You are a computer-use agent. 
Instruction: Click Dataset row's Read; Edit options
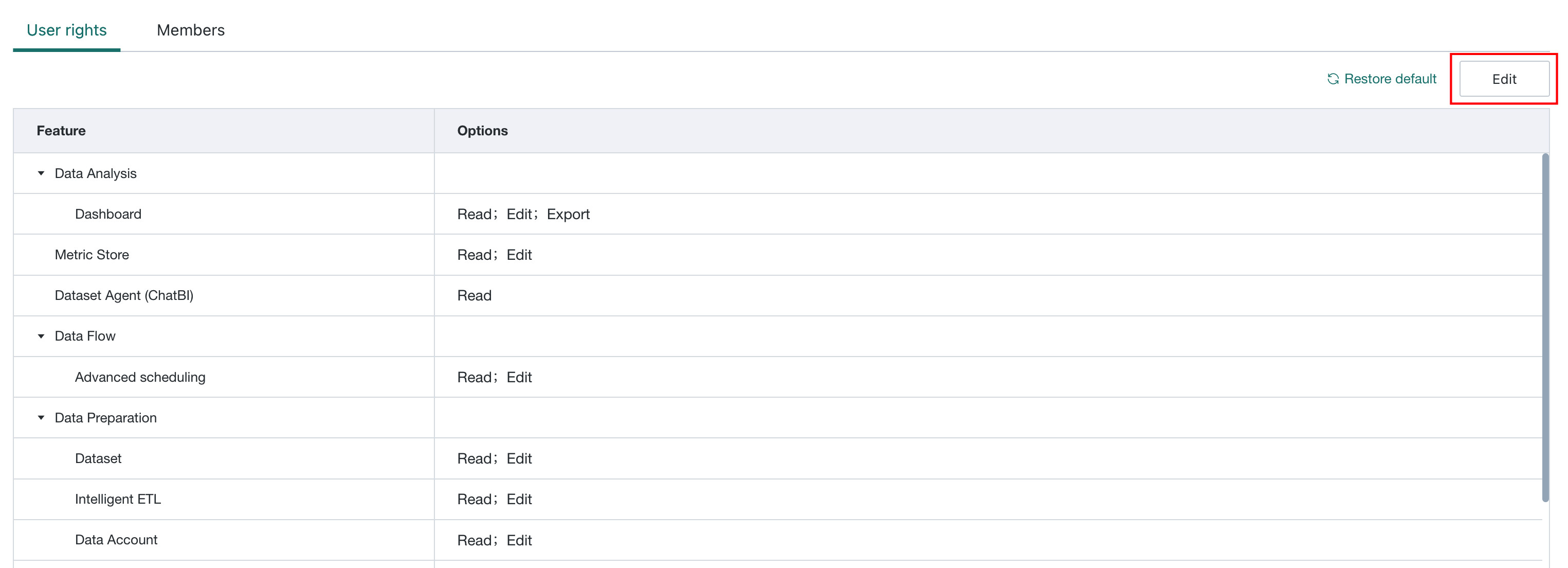(x=494, y=458)
